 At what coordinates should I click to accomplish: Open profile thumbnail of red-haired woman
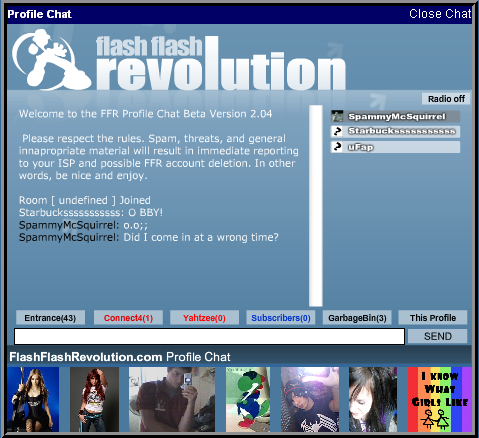(x=94, y=399)
